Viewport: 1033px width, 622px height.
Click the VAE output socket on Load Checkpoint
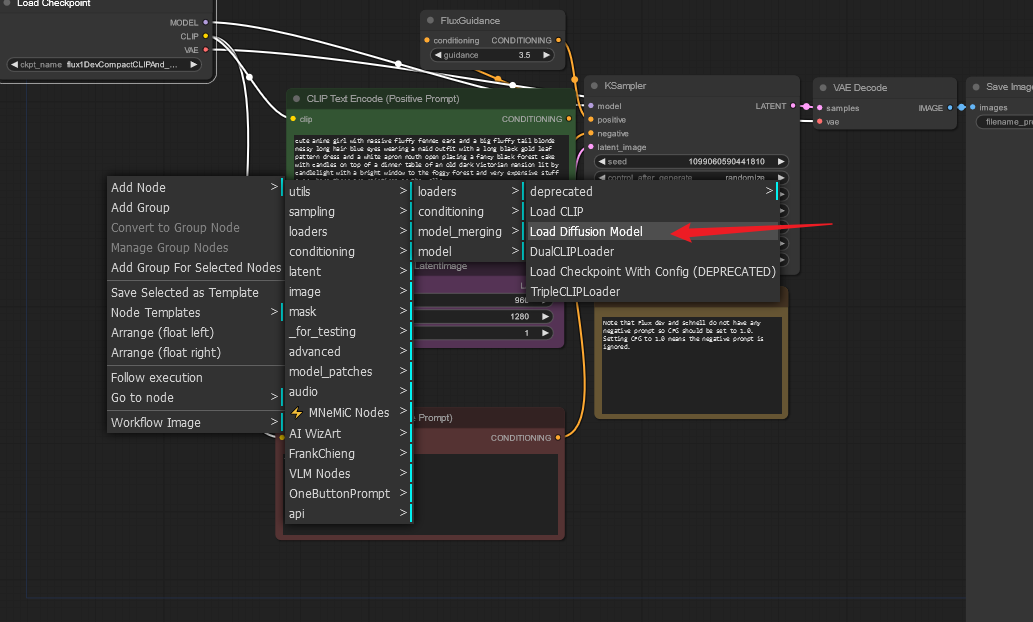[x=206, y=49]
